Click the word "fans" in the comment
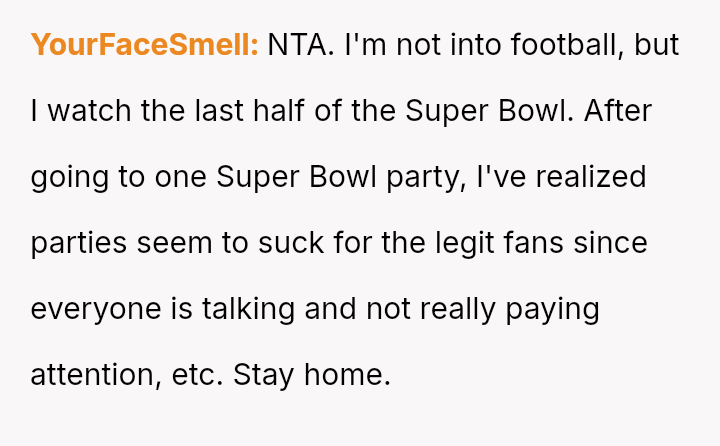720x446 pixels. coord(546,243)
